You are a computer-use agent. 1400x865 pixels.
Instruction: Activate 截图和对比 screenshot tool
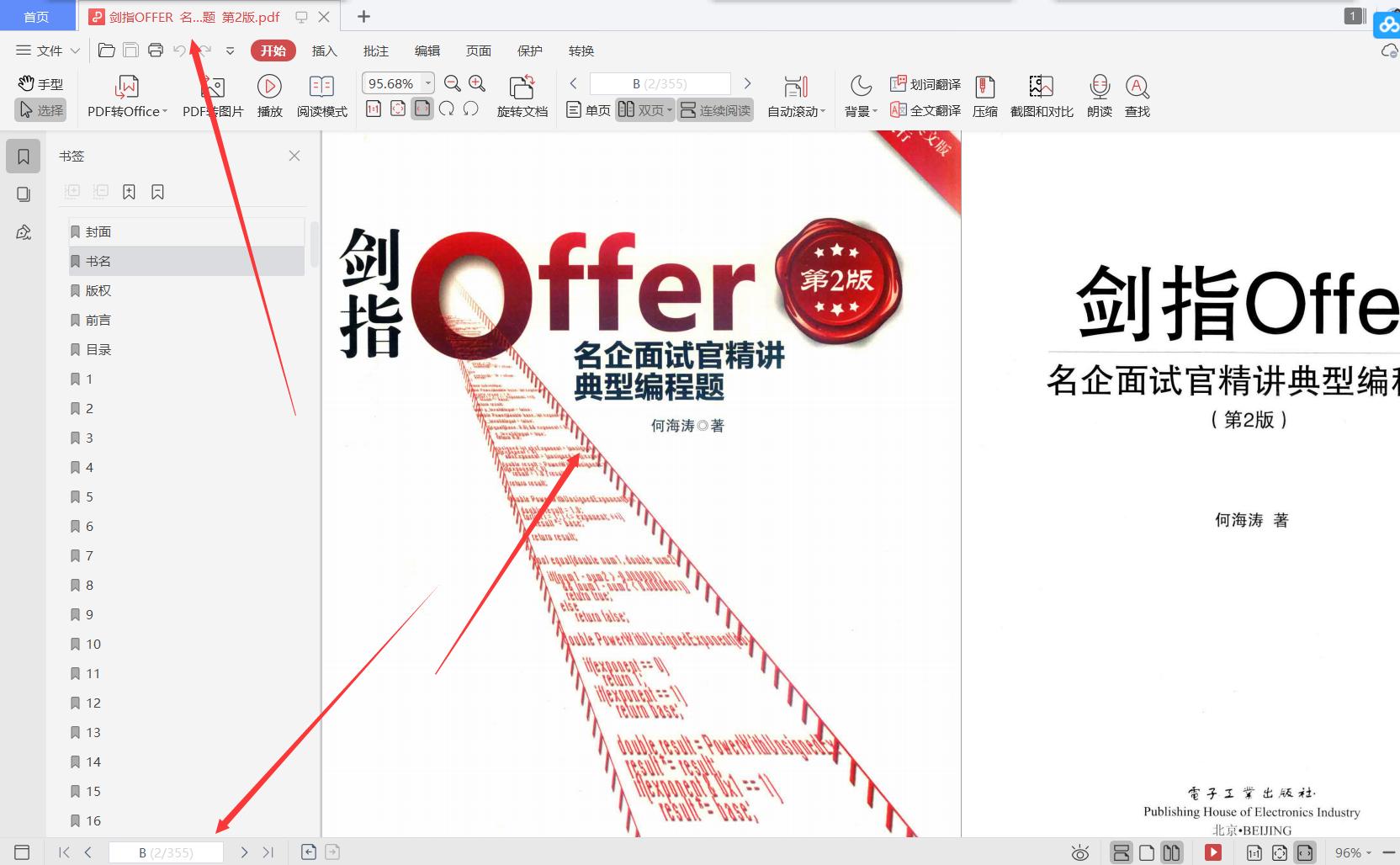(x=1040, y=95)
